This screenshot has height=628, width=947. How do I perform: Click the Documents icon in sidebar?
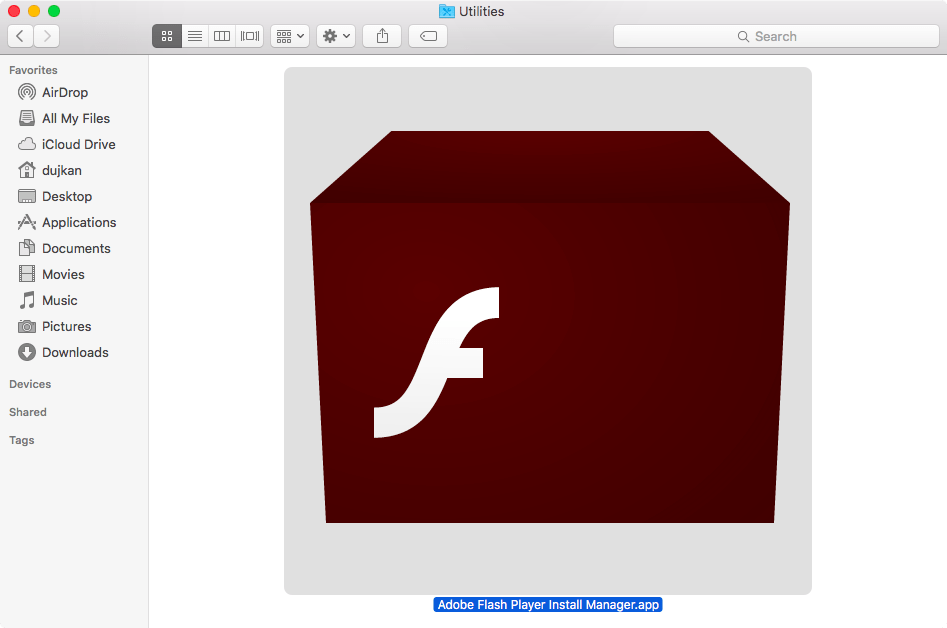(27, 248)
